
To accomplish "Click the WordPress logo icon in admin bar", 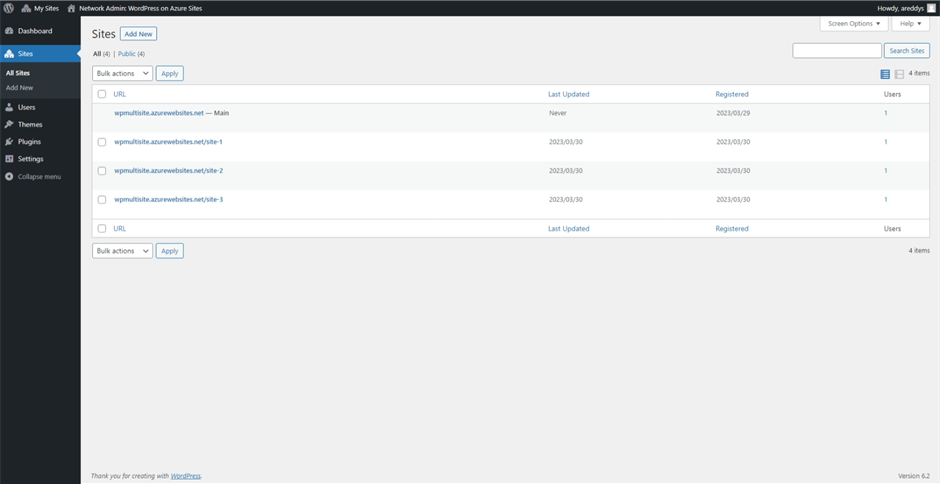I will tap(8, 8).
